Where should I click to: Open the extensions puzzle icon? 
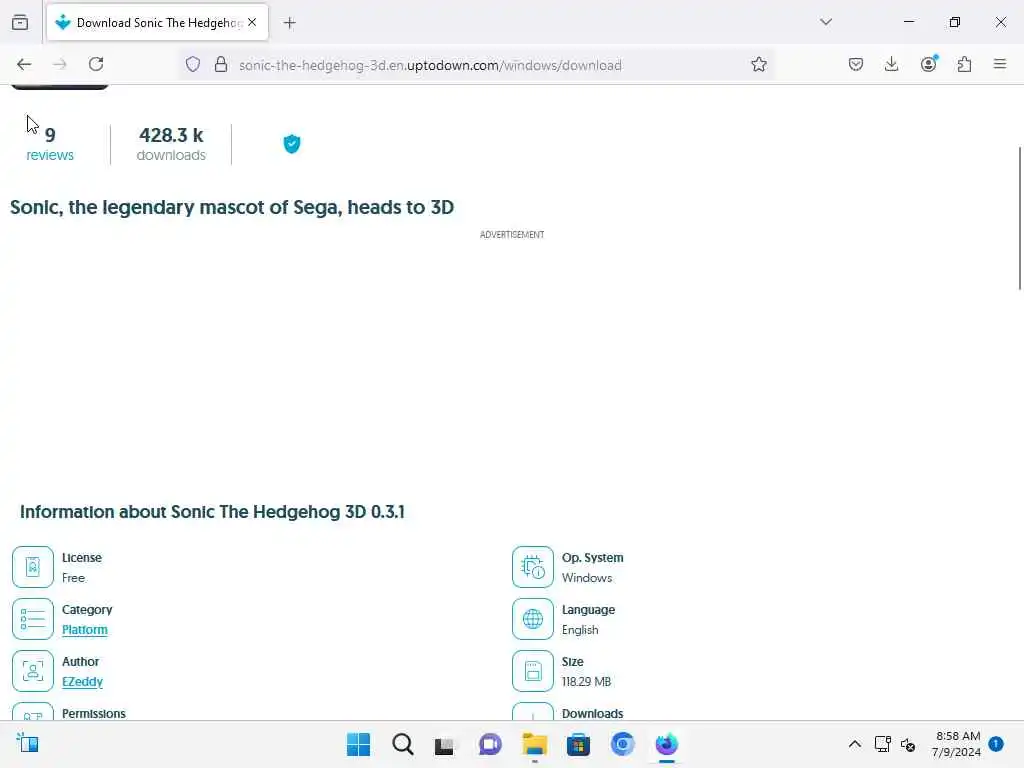(x=965, y=64)
